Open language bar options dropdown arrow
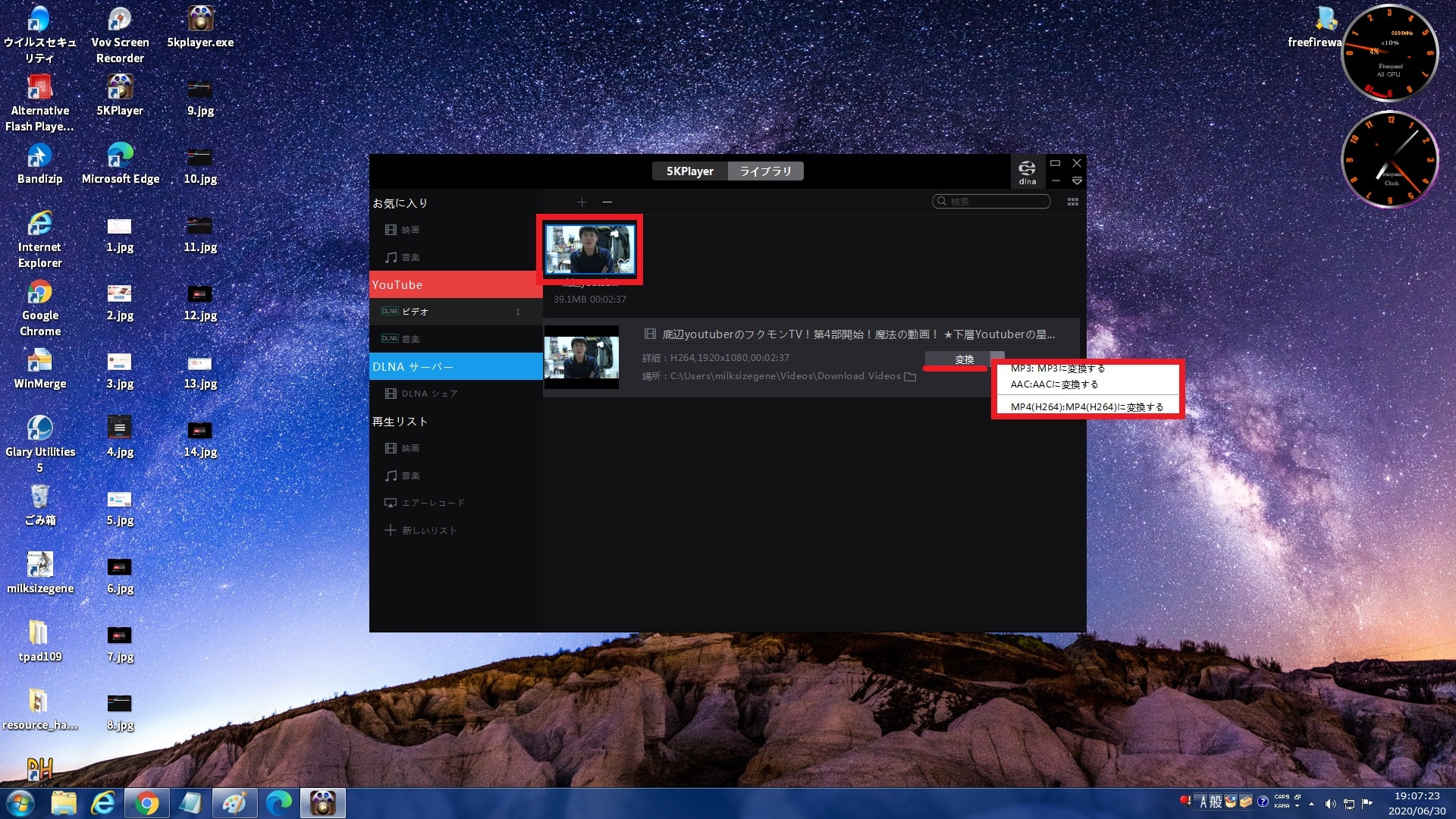 click(x=1297, y=806)
